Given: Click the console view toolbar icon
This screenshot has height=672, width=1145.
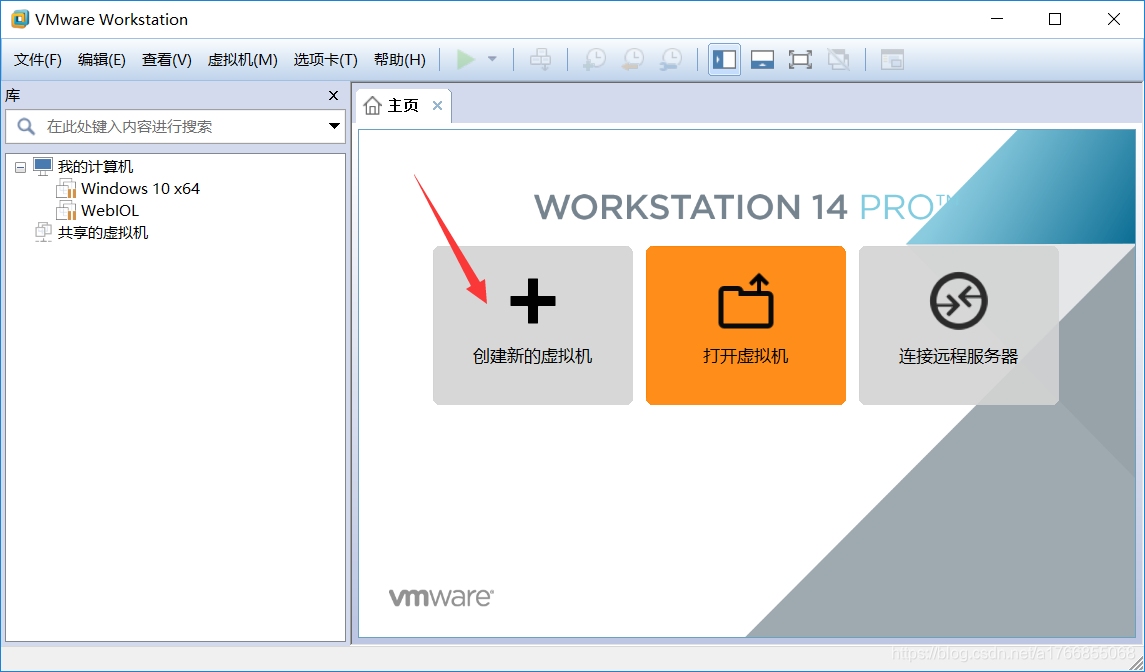Looking at the screenshot, I should (x=892, y=59).
